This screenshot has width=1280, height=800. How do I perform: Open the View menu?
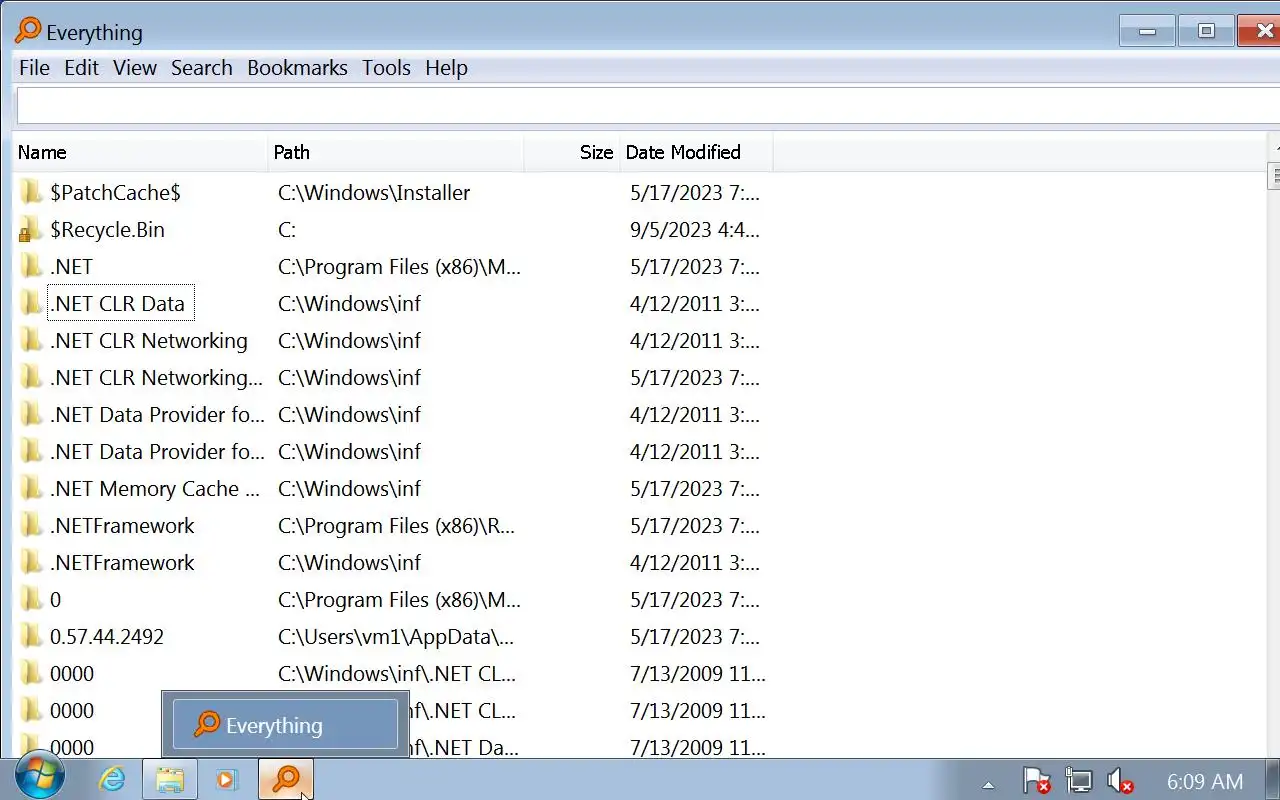coord(134,68)
